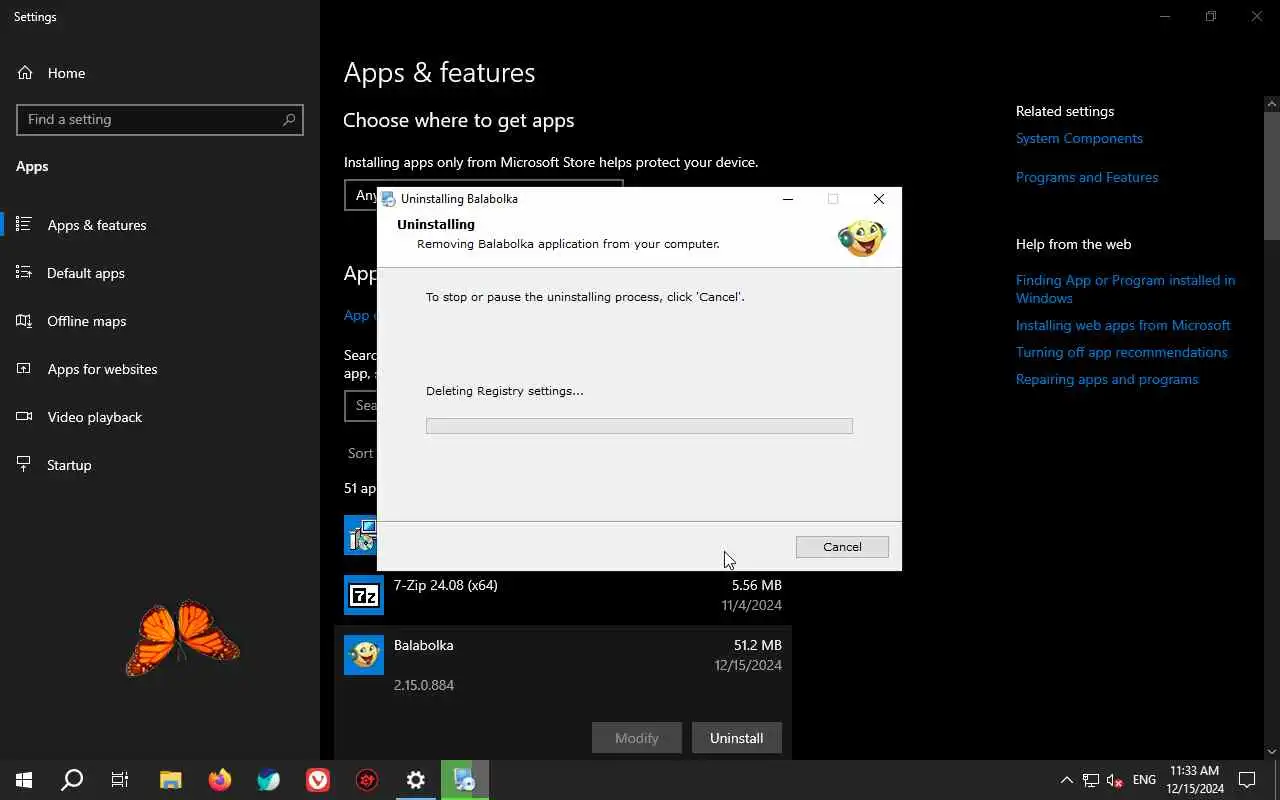Click the Default apps sidebar icon
This screenshot has width=1280, height=800.
(x=24, y=273)
